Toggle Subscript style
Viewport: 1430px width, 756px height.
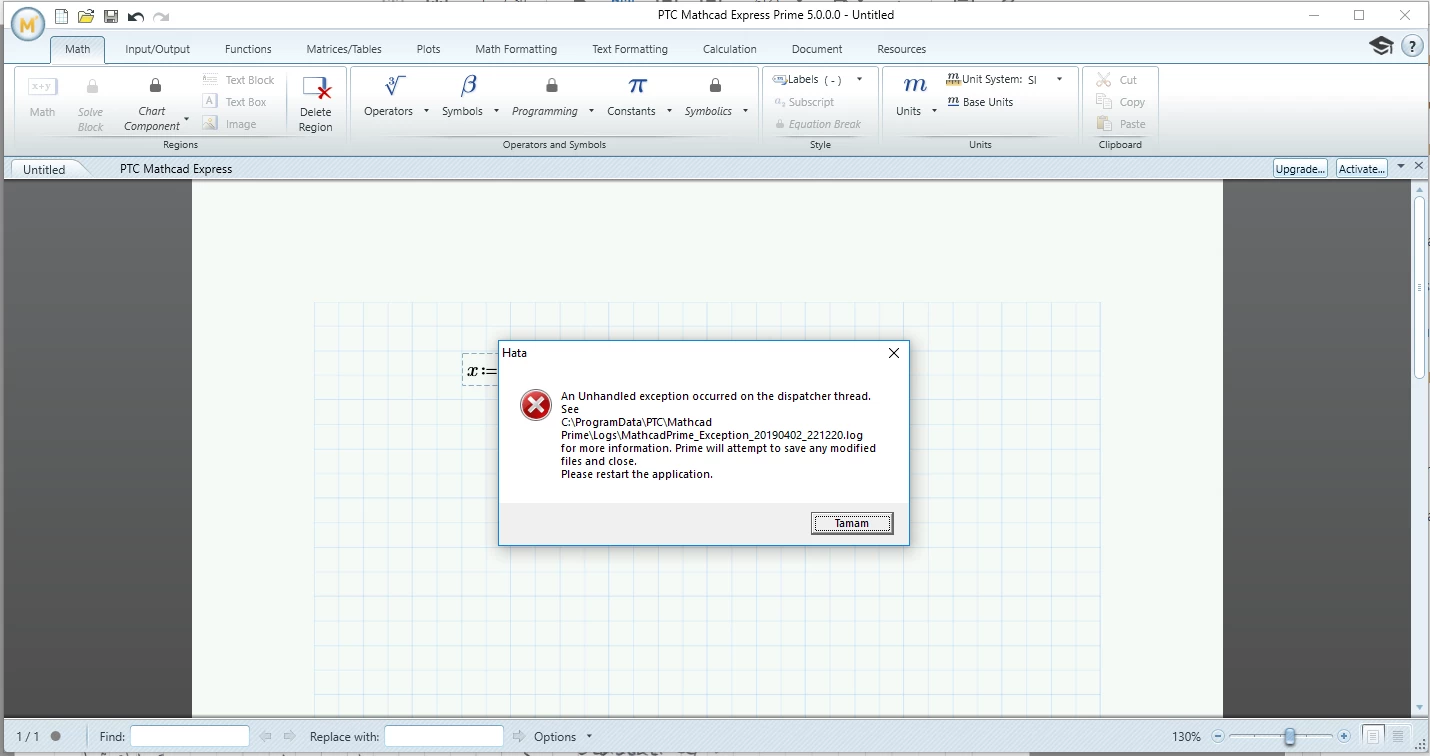tap(804, 102)
